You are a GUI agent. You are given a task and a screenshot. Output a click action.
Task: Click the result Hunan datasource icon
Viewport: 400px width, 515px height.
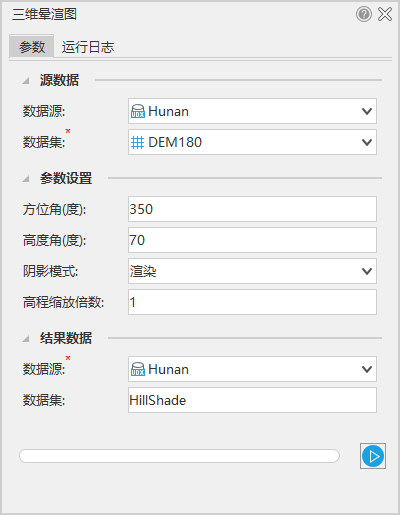click(x=138, y=369)
